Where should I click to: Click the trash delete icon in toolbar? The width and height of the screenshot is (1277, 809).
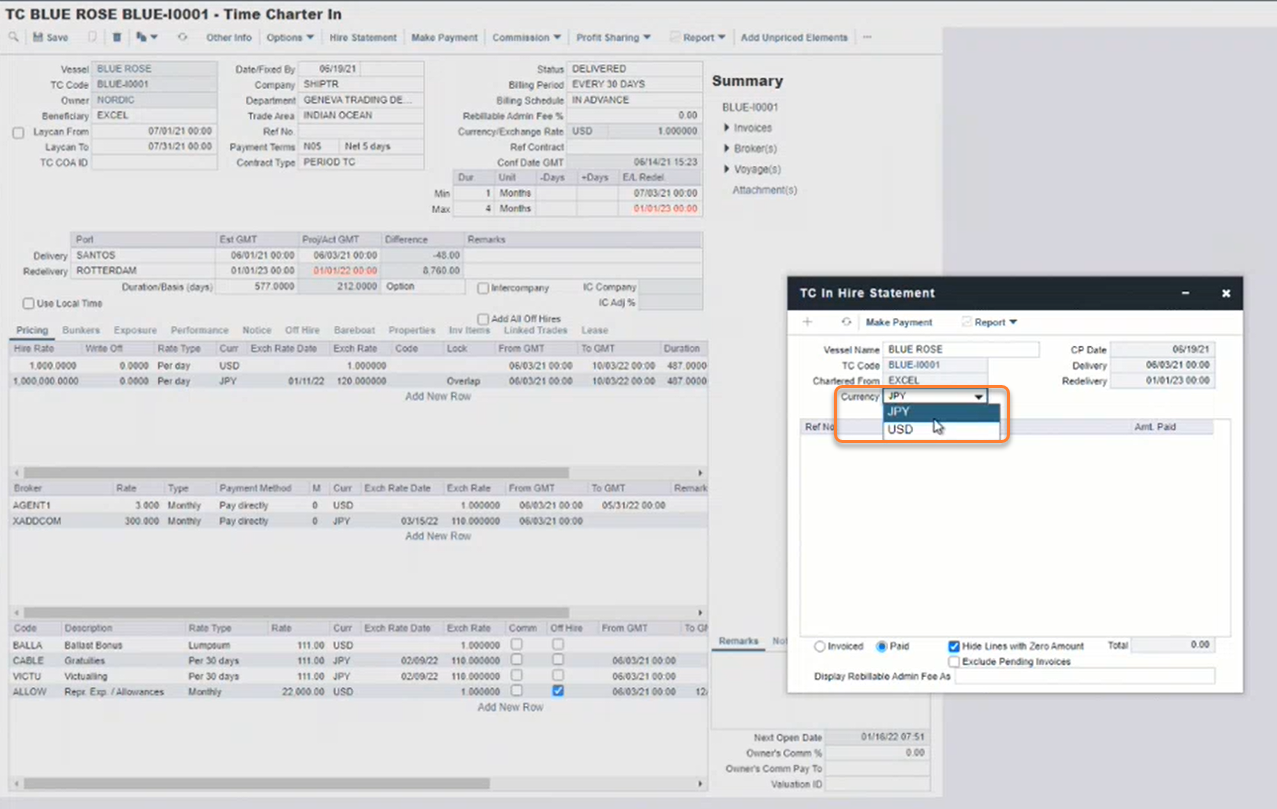click(116, 38)
